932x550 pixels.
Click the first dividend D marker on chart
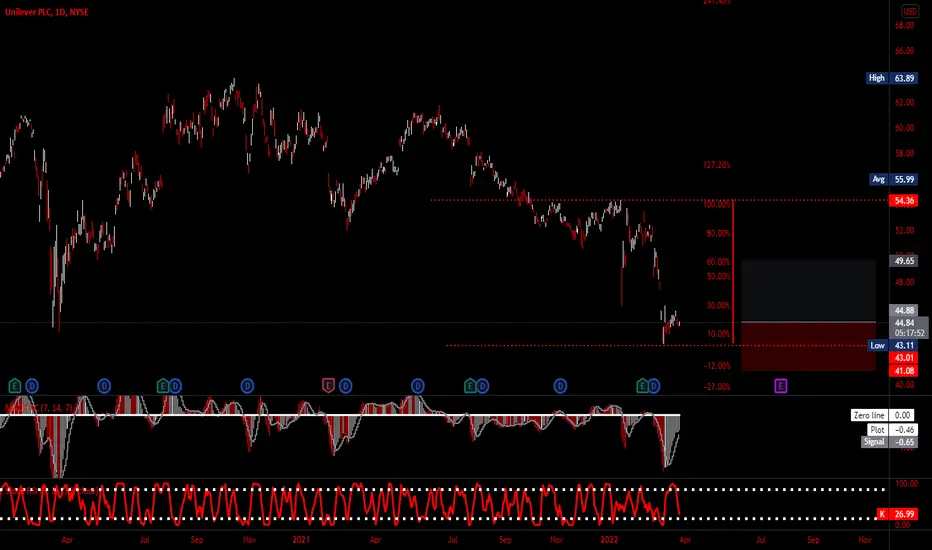point(32,386)
